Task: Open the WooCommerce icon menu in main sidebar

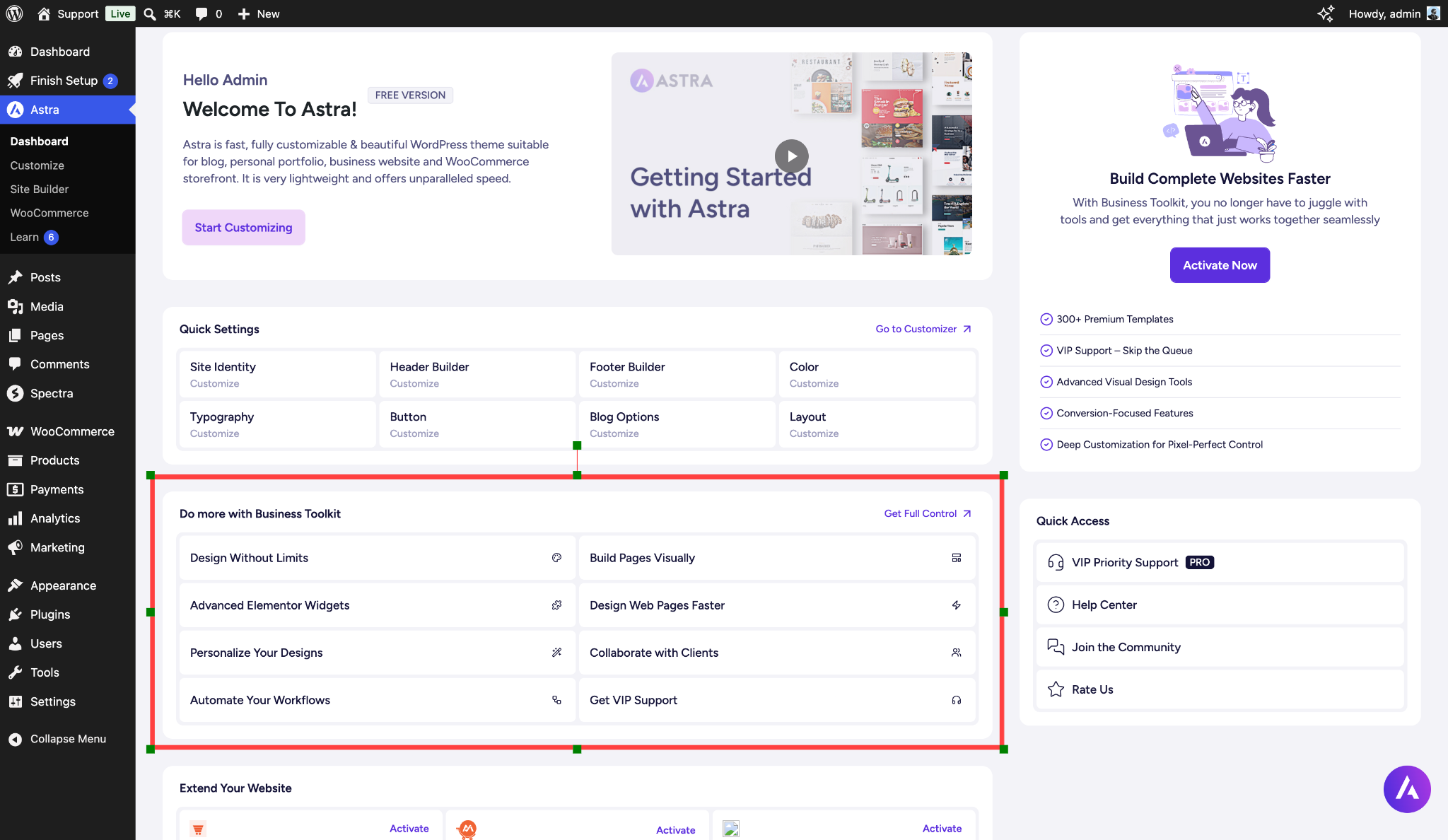Action: click(68, 431)
